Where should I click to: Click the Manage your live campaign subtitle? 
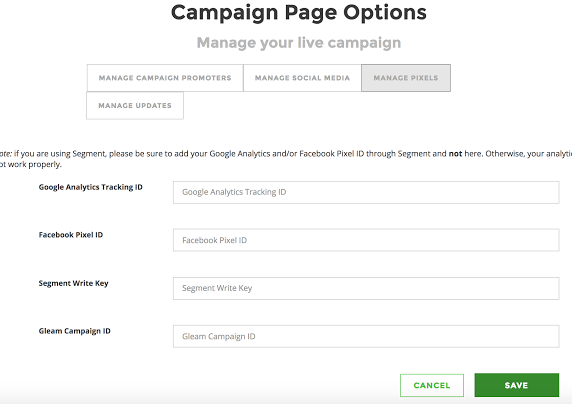click(299, 43)
